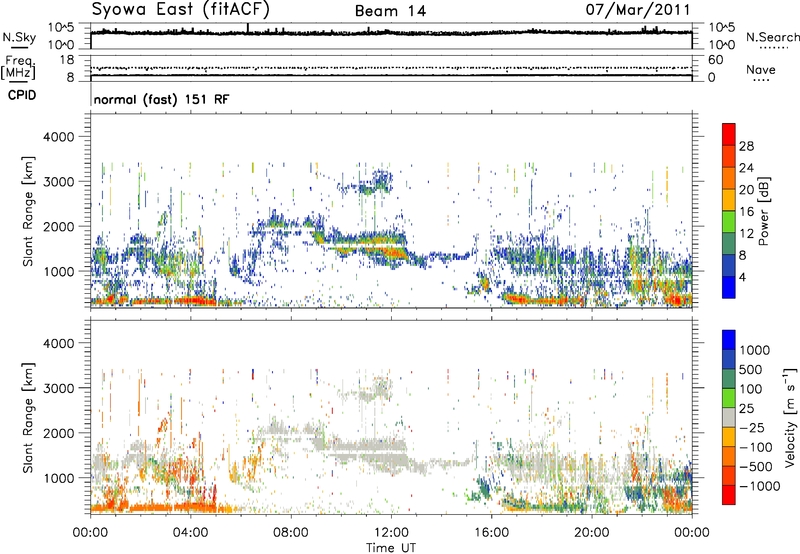Click the blue bottom of the Power color bar

729,287
